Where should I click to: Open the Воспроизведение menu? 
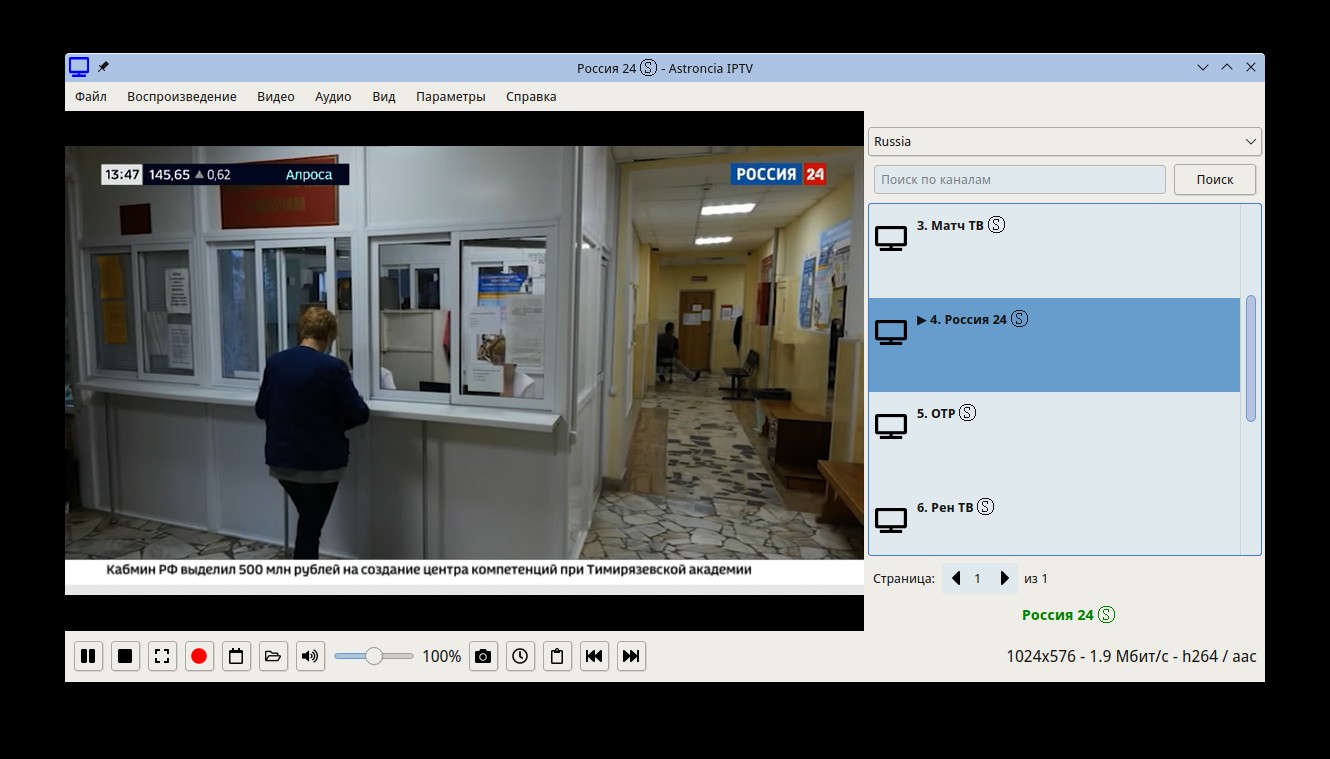[181, 97]
